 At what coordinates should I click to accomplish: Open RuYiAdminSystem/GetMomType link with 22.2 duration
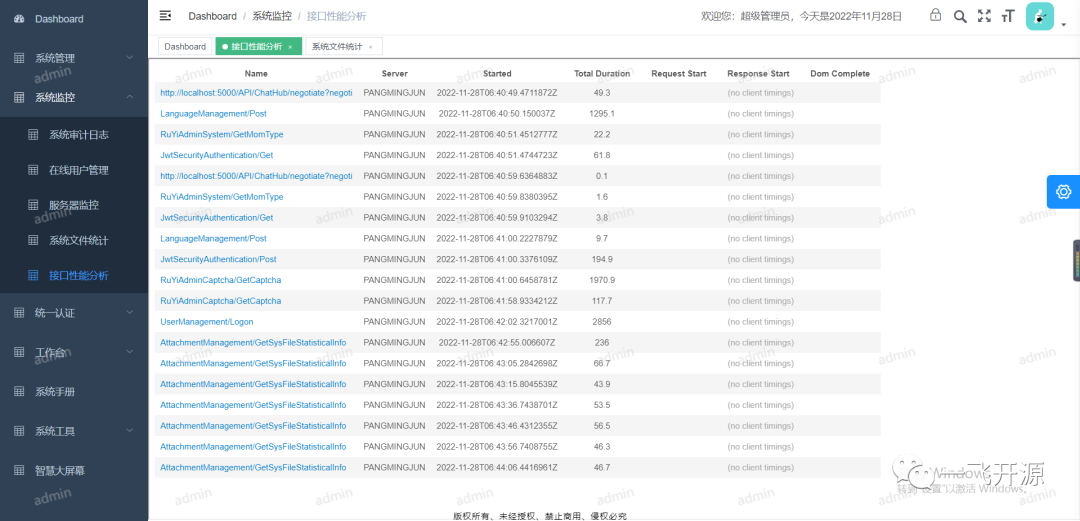[222, 134]
